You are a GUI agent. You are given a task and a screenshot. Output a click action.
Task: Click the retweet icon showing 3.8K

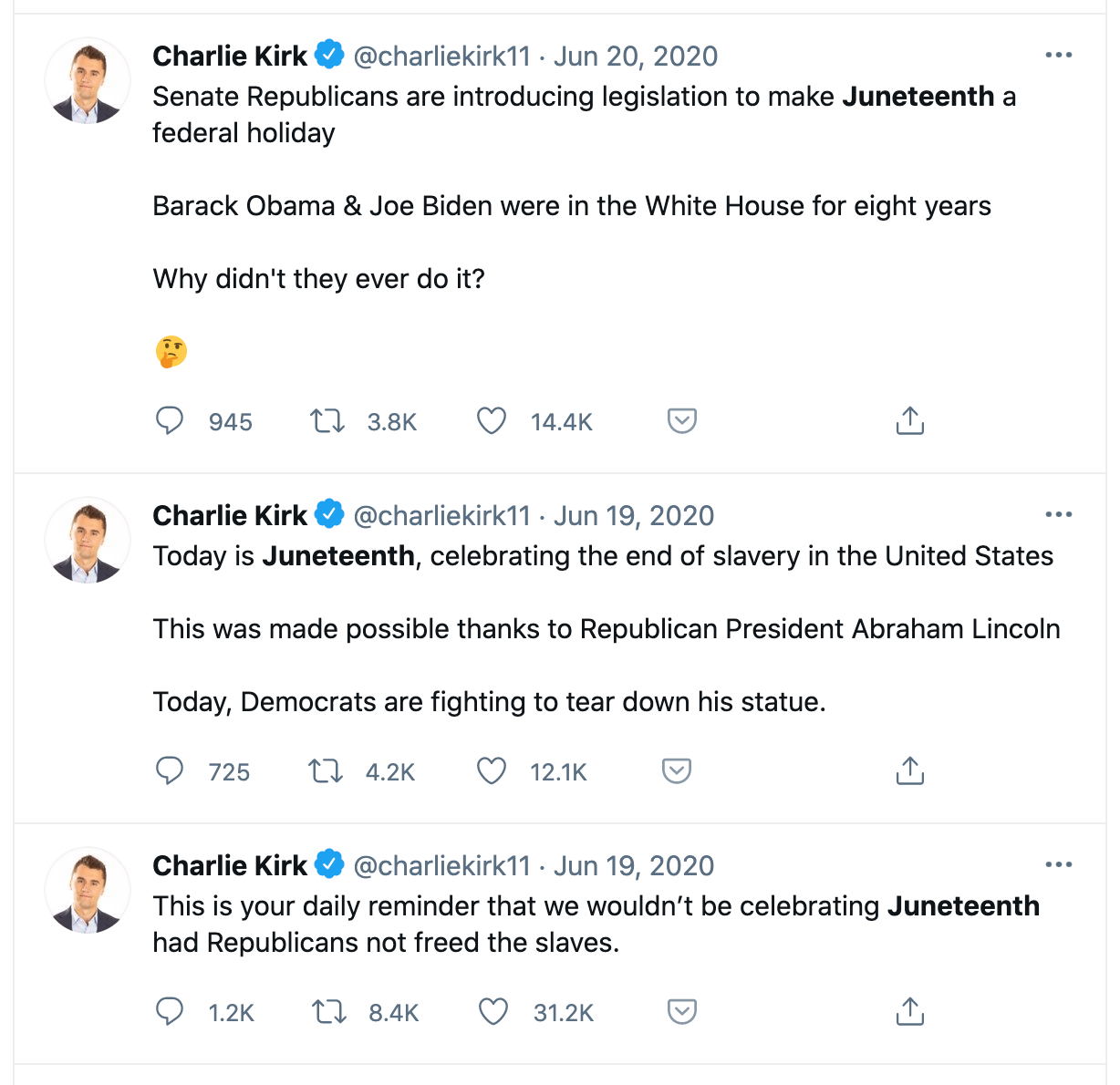point(326,421)
